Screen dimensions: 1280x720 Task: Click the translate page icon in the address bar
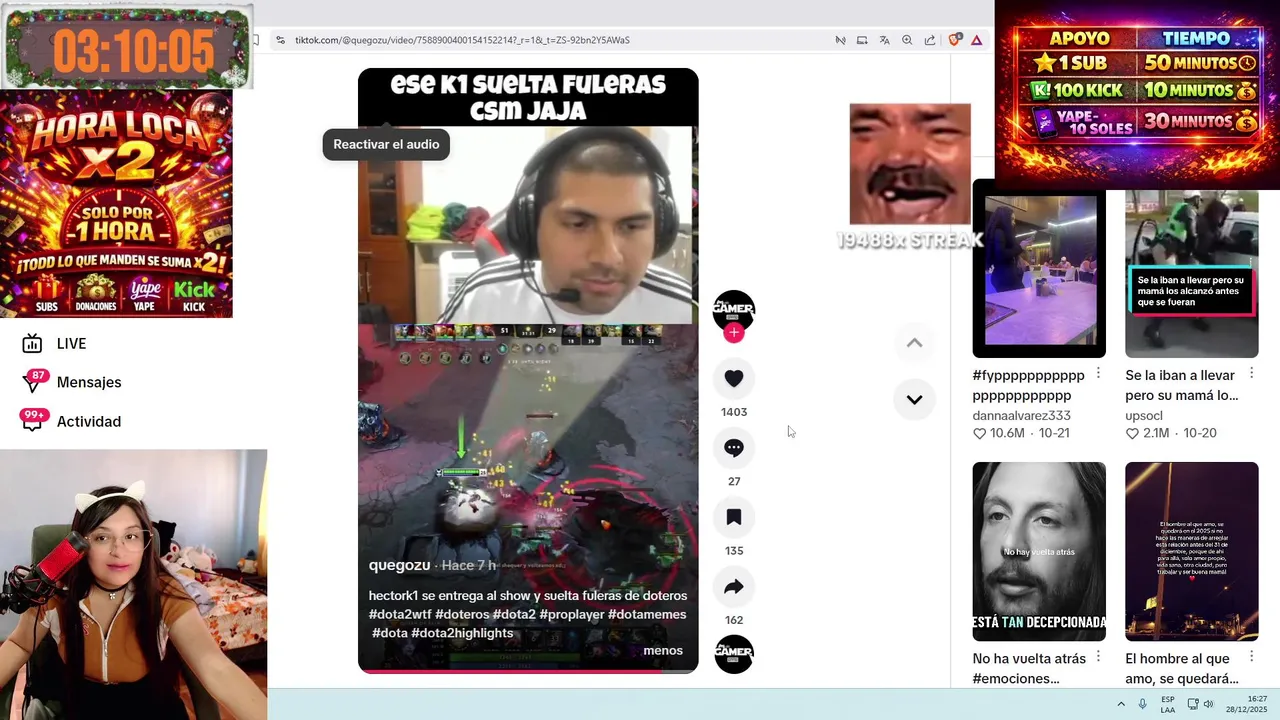884,40
